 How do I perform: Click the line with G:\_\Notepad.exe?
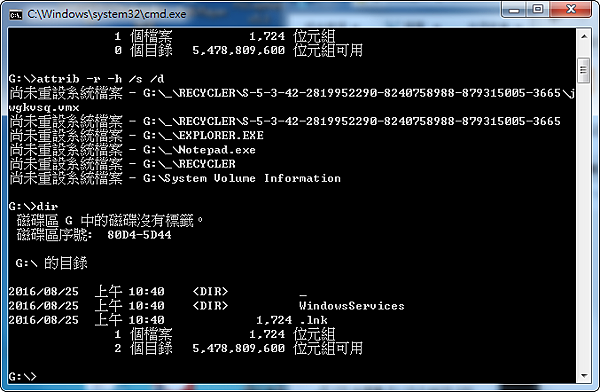pyautogui.click(x=132, y=150)
